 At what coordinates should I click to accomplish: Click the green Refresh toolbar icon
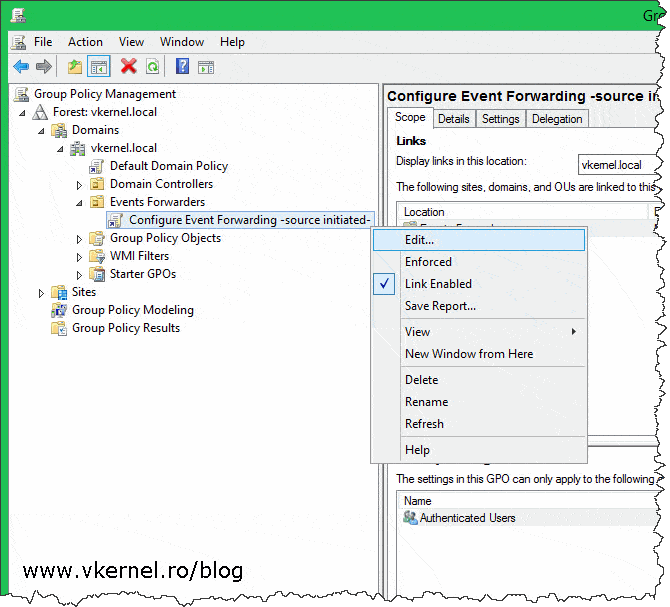coord(152,67)
